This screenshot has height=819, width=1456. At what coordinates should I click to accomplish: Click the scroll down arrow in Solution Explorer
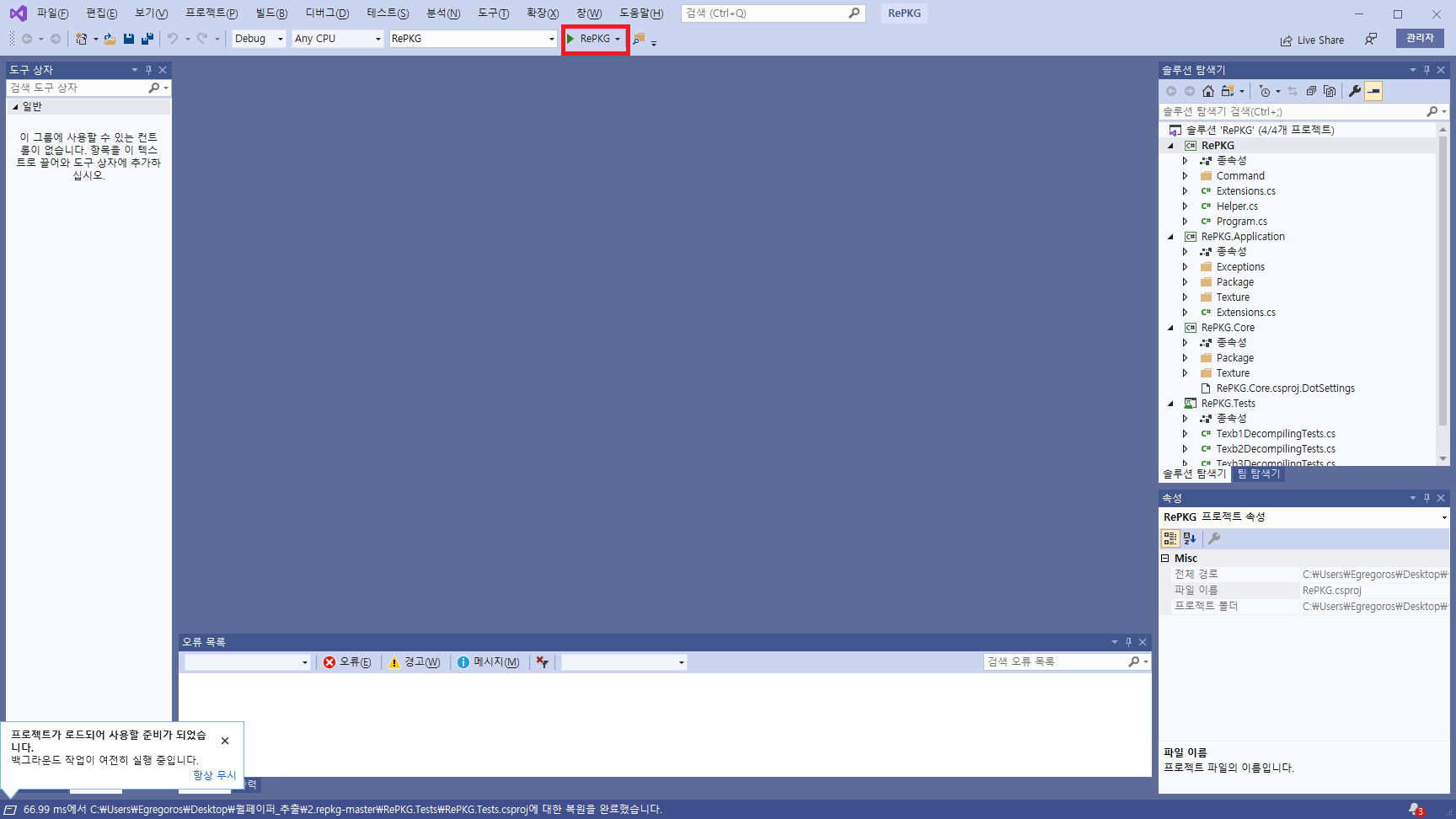(1443, 459)
